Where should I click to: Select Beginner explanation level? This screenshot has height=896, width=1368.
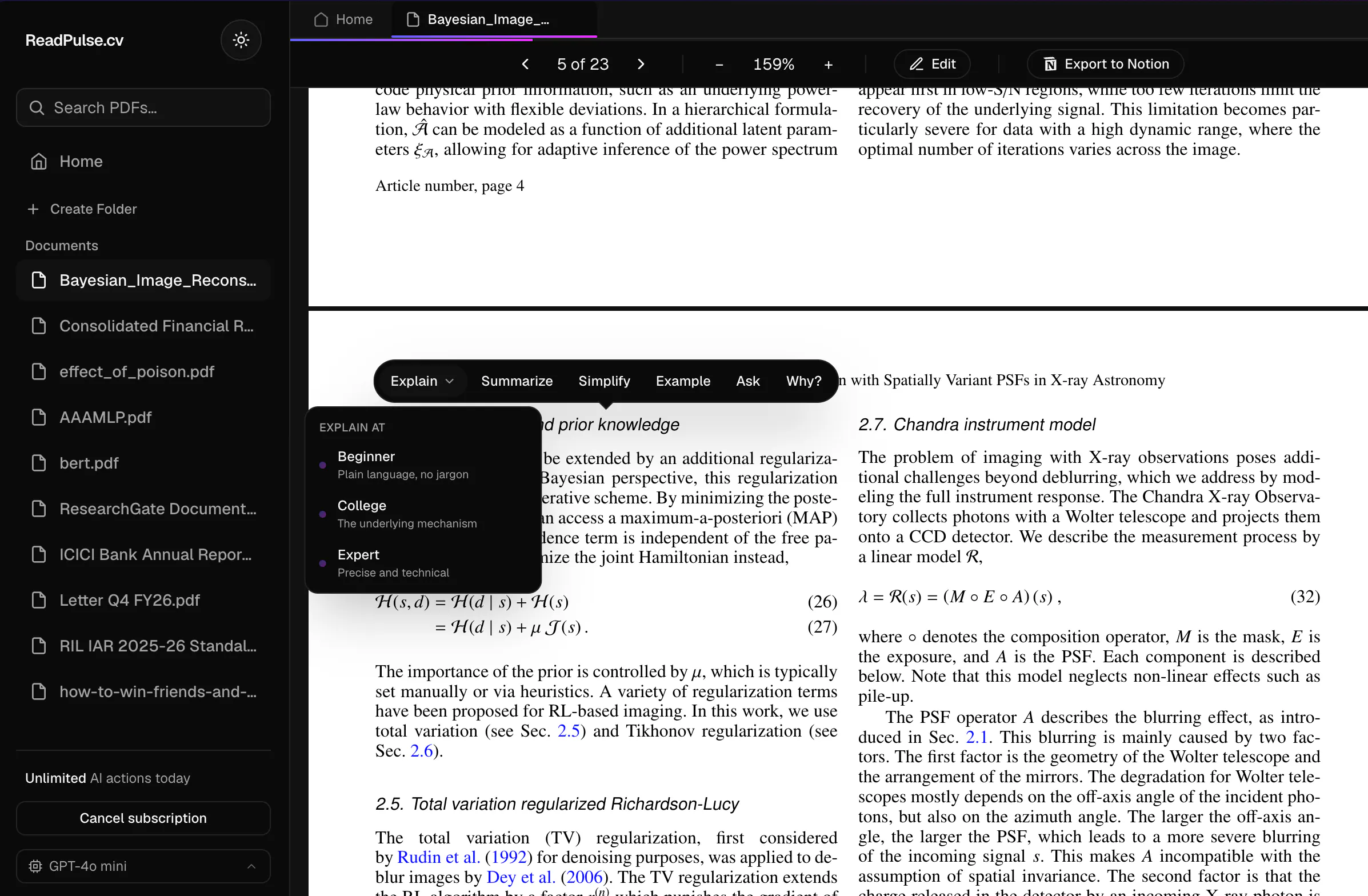tap(423, 465)
